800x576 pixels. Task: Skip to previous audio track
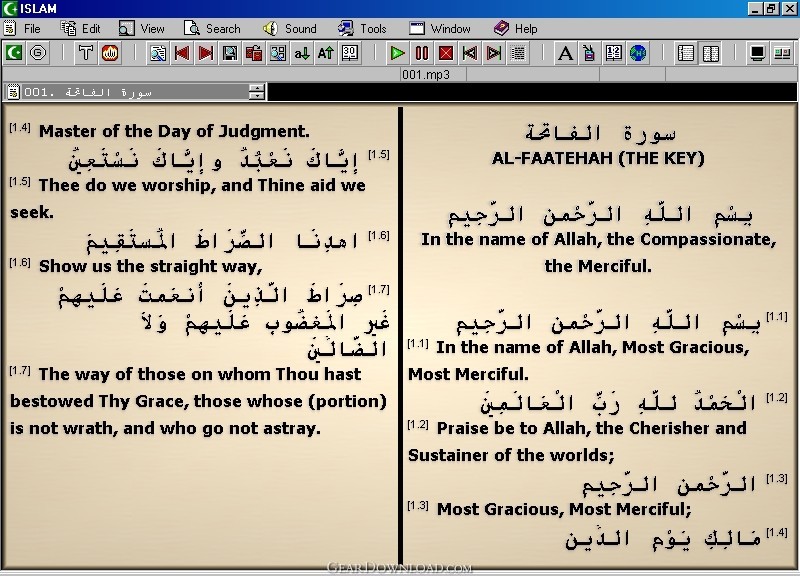(469, 53)
